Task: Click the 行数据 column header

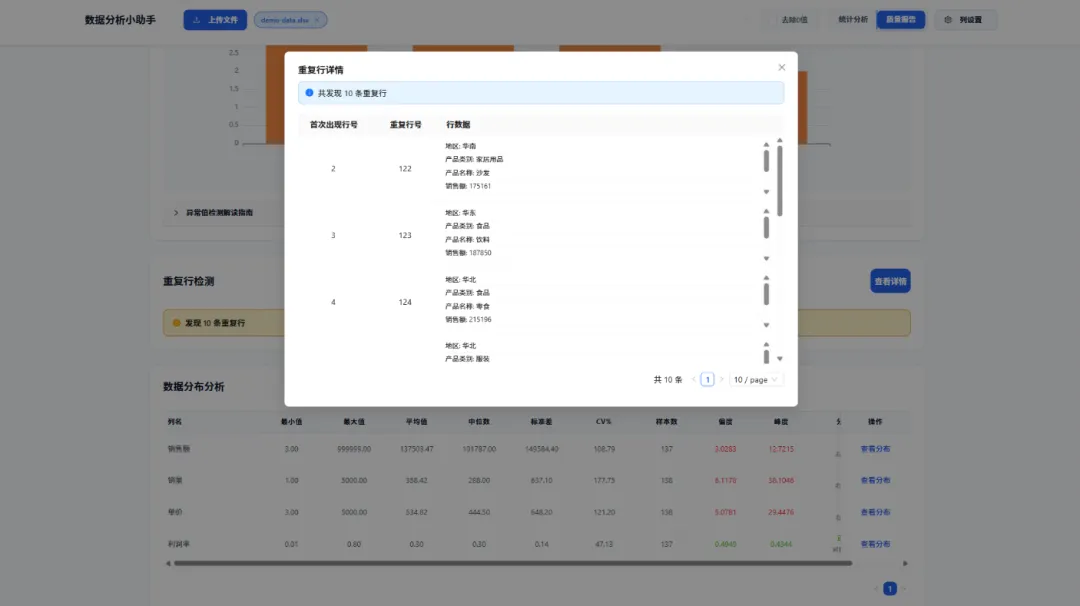Action: pos(458,125)
